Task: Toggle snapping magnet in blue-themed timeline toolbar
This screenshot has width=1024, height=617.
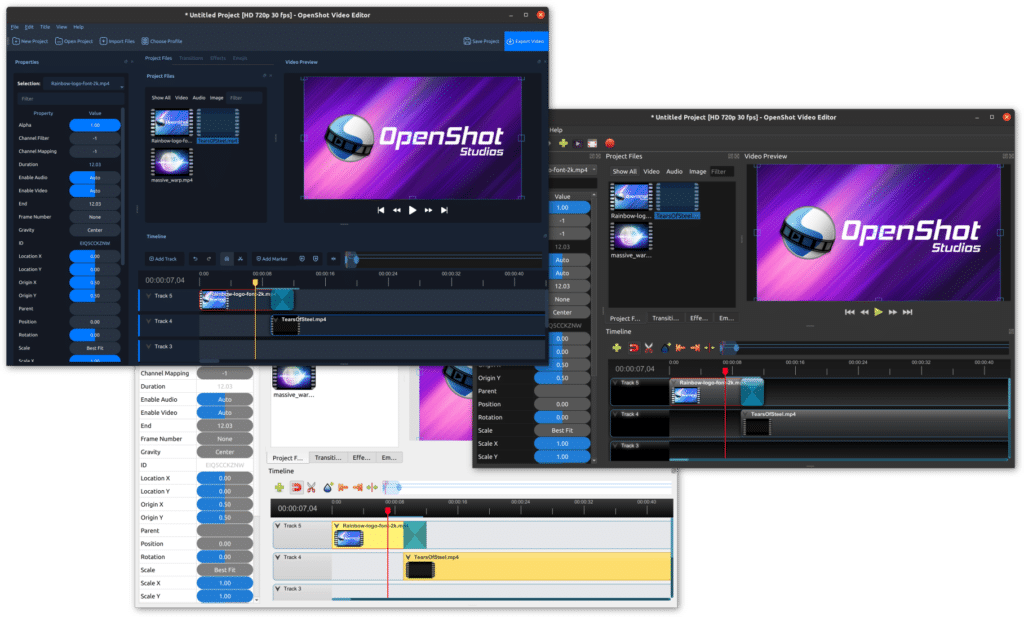Action: point(227,259)
